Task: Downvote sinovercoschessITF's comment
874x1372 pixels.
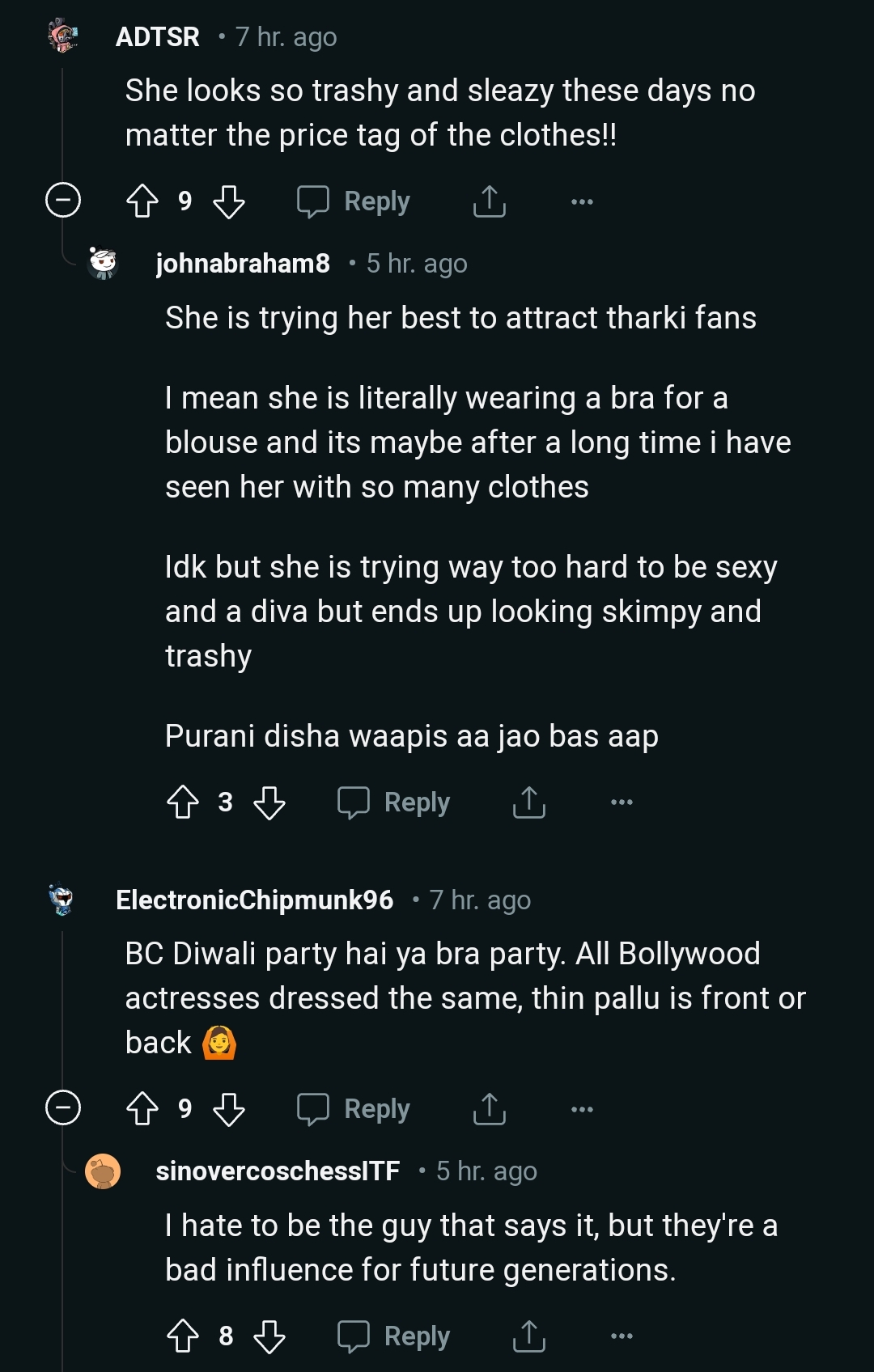Action: coord(269,1336)
